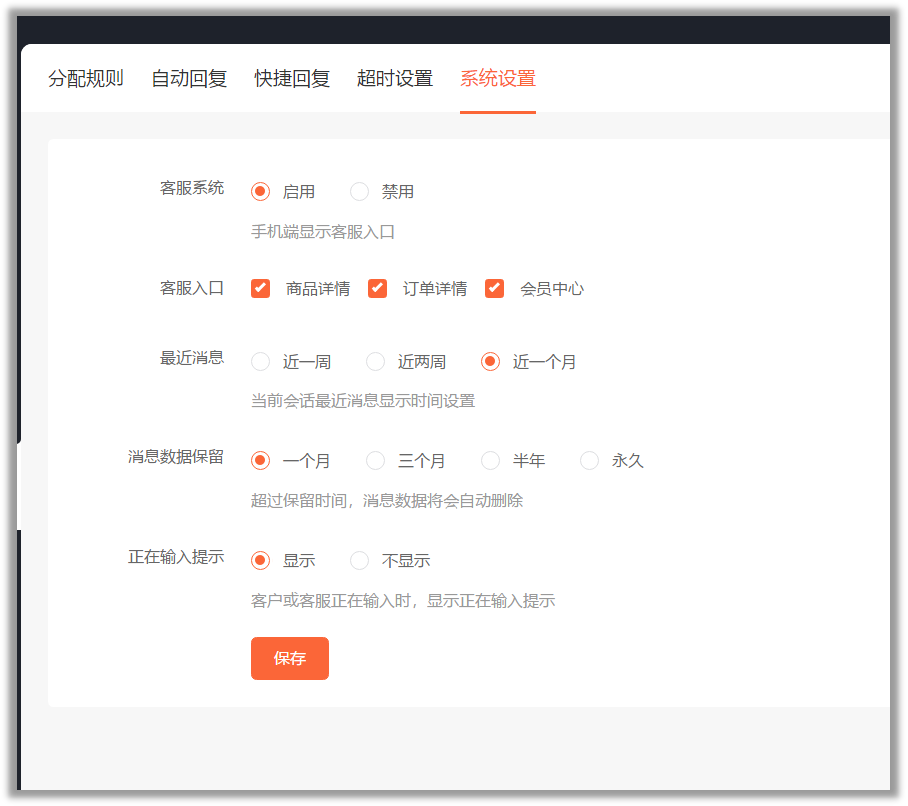Set 消息数据保留 to 一个月
Image resolution: width=908 pixels, height=806 pixels.
tap(261, 461)
